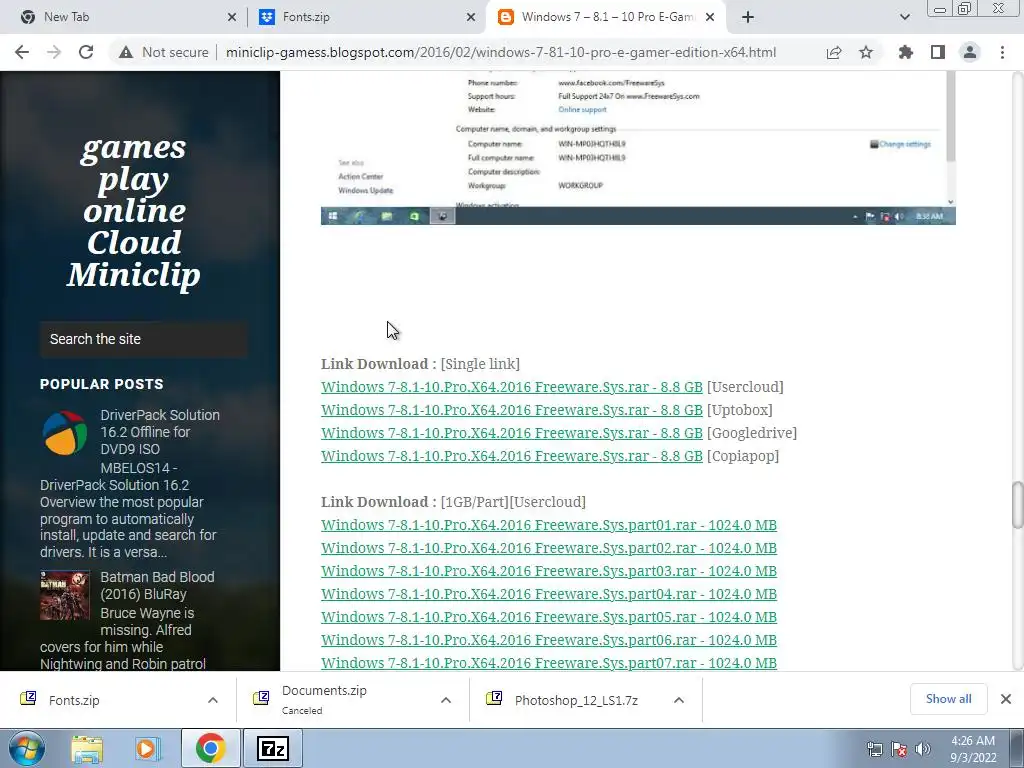Viewport: 1024px width, 768px height.
Task: Click Show all downloads
Action: point(948,699)
